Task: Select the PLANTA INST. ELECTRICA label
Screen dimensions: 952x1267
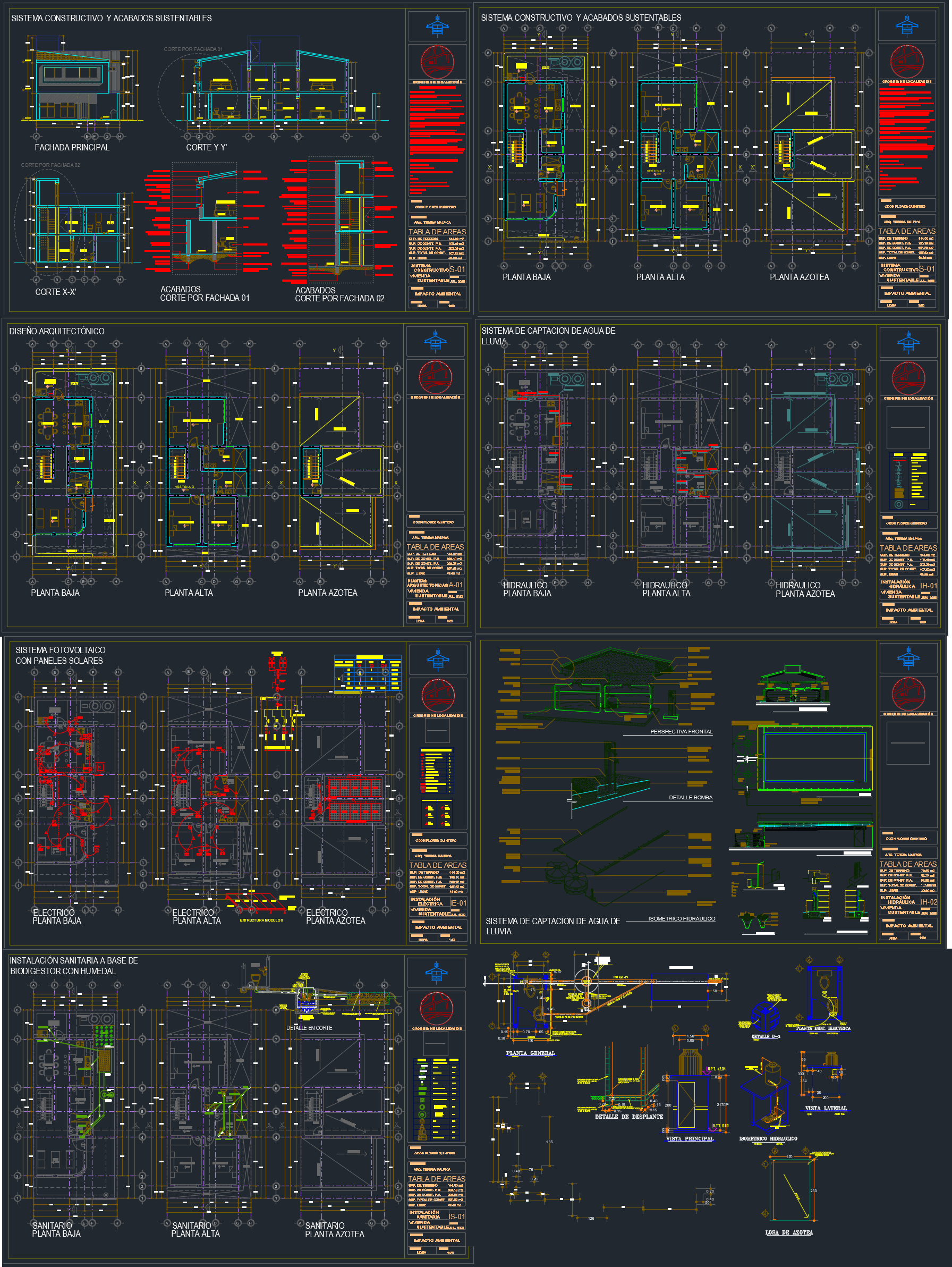Action: (x=822, y=1028)
